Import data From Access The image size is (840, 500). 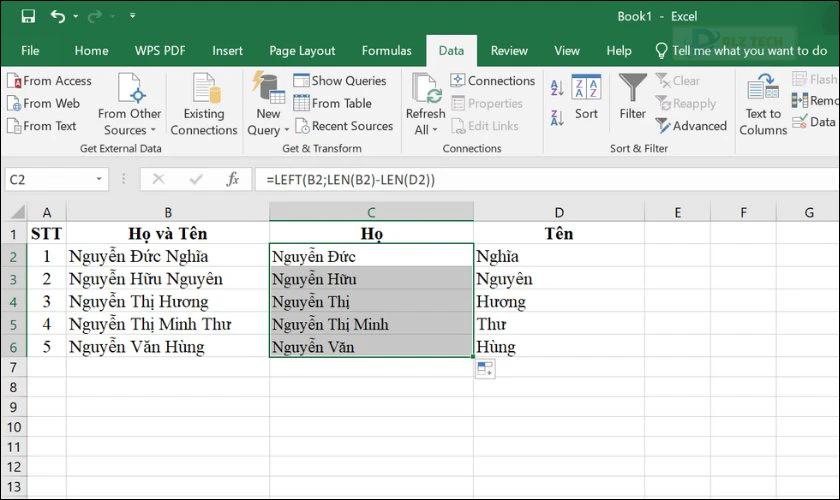[49, 81]
